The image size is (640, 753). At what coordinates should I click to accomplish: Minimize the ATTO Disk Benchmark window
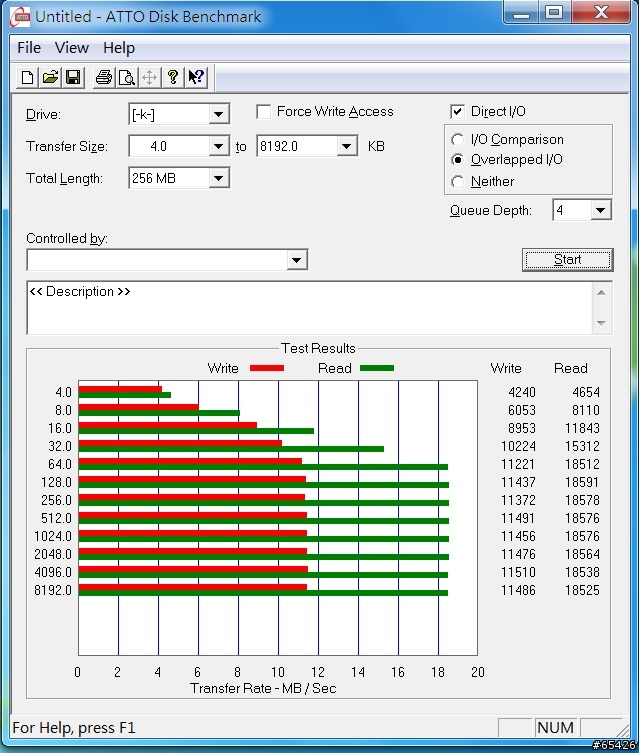521,12
